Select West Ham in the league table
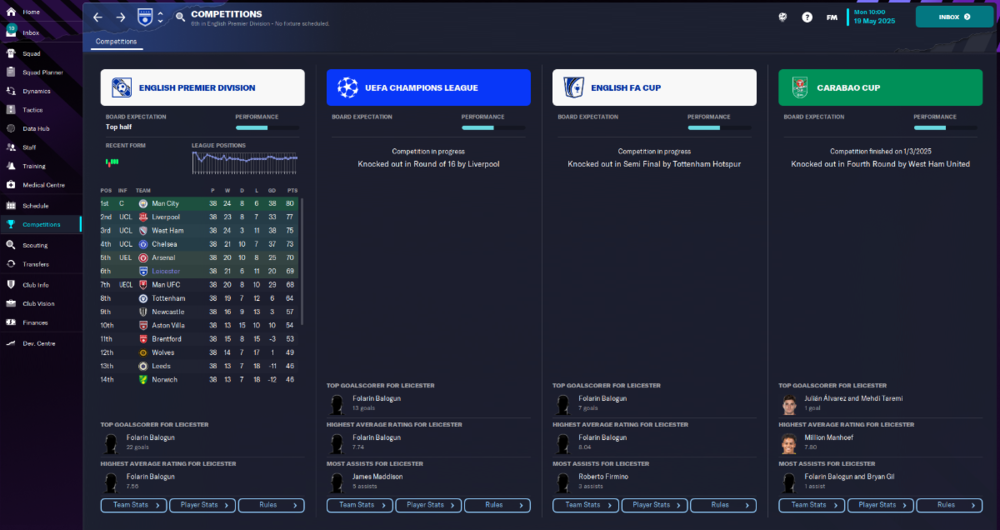This screenshot has height=530, width=1000. [x=168, y=231]
